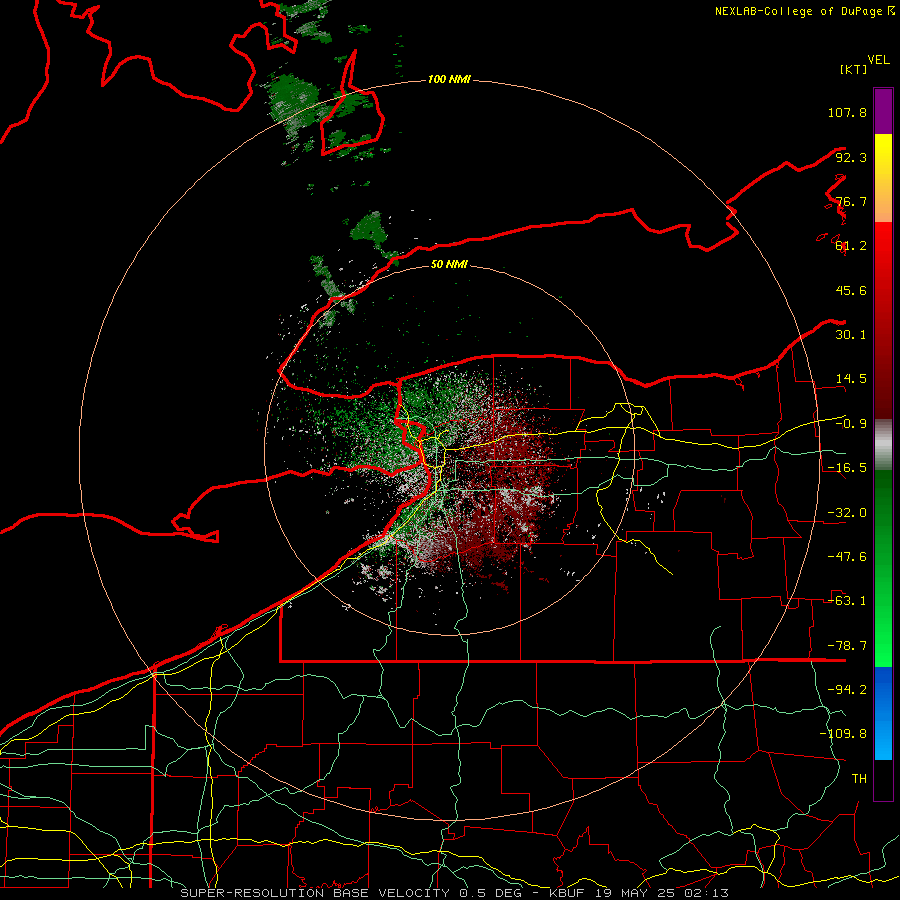Click the 61.2 velocity scale value
This screenshot has width=900, height=900.
851,246
